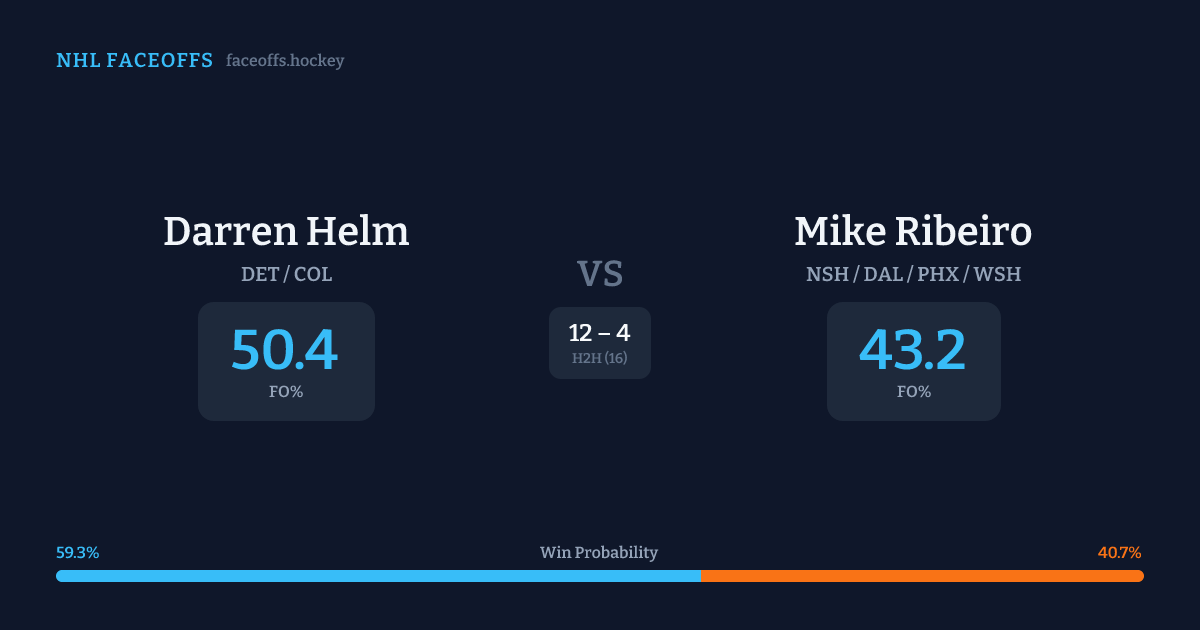Viewport: 1200px width, 630px height.
Task: Click the blue segment of probability bar
Action: [378, 576]
